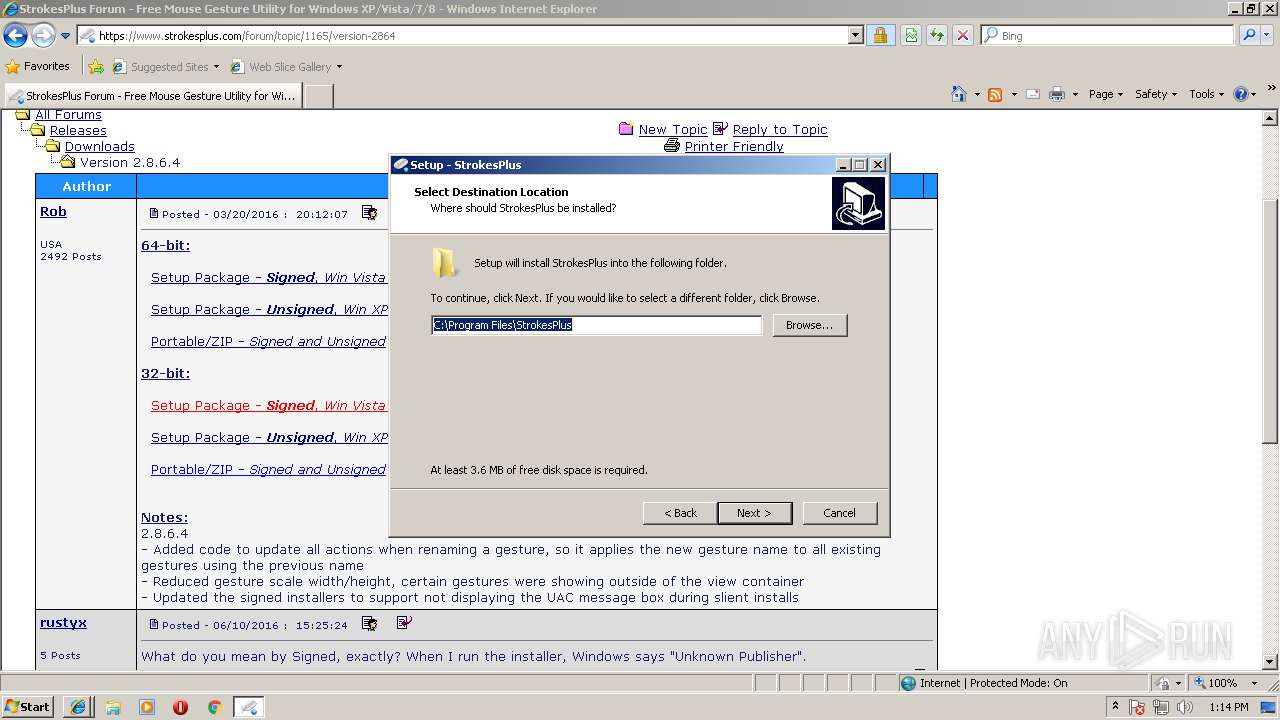Click the Printer Friendly printer icon

pos(672,146)
